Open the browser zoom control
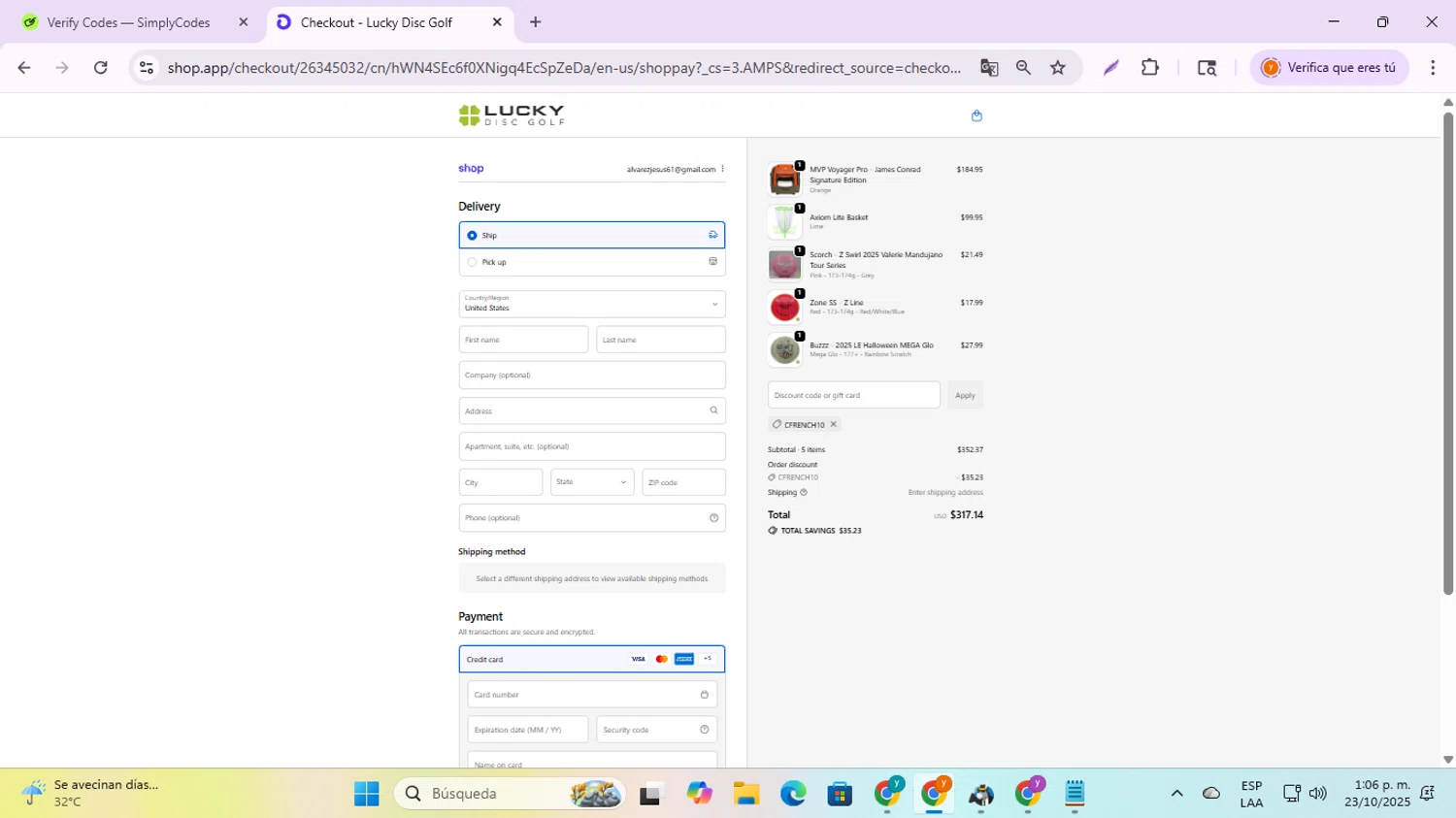 [x=1023, y=68]
